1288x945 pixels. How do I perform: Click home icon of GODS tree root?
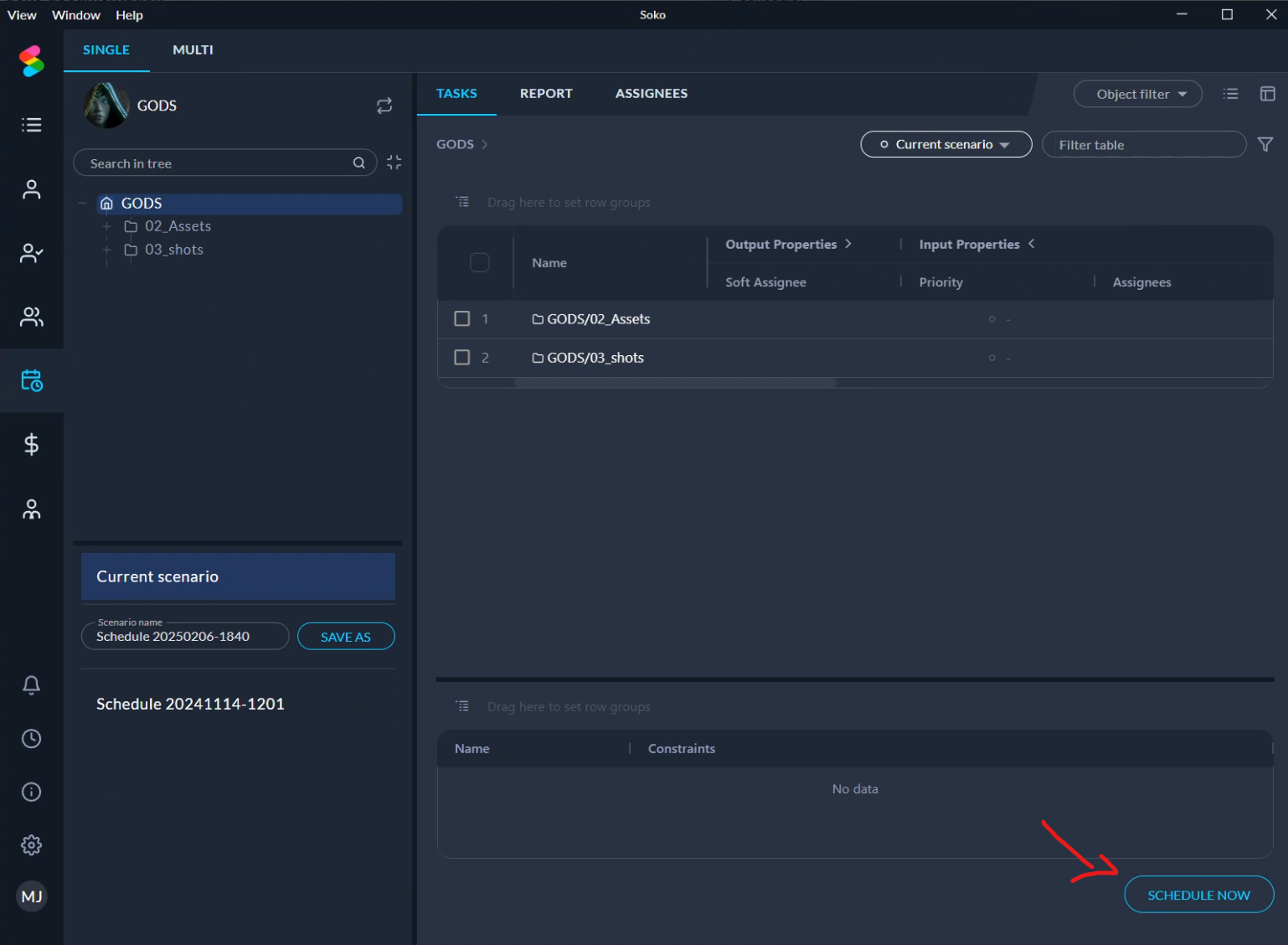[106, 203]
